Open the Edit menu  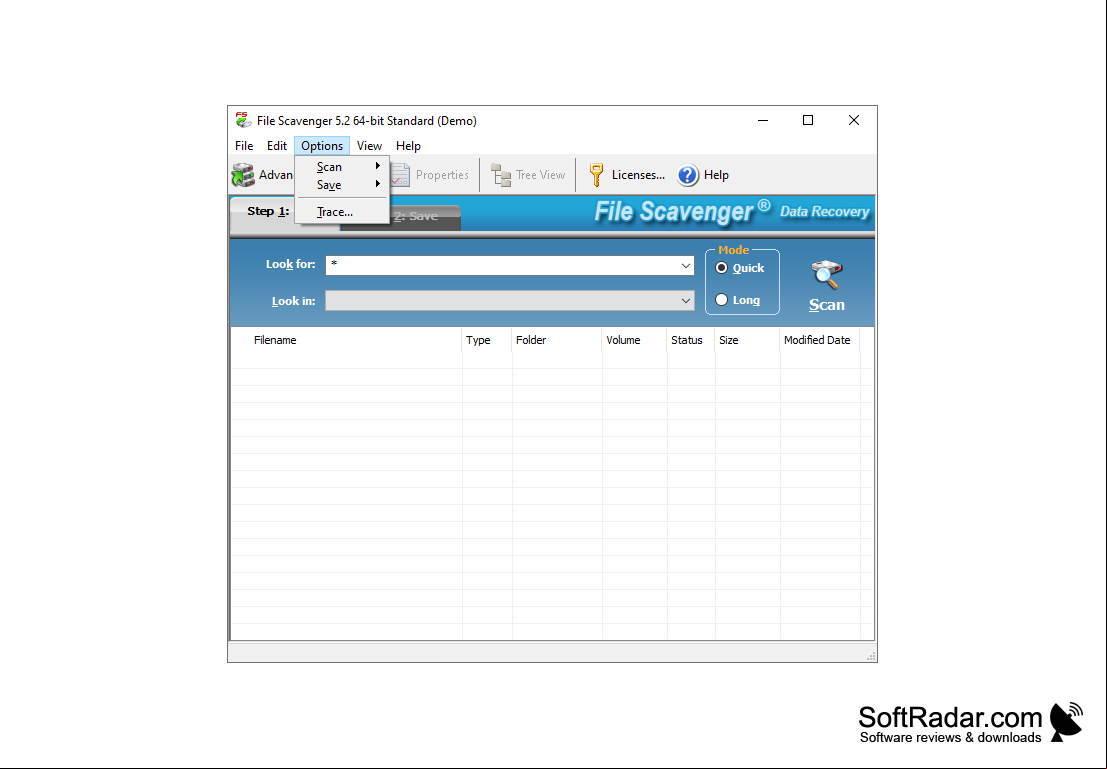[277, 145]
